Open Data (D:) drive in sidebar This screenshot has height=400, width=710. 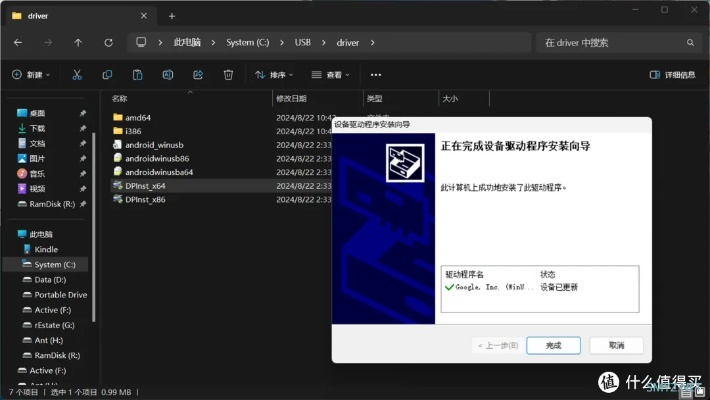(49, 280)
